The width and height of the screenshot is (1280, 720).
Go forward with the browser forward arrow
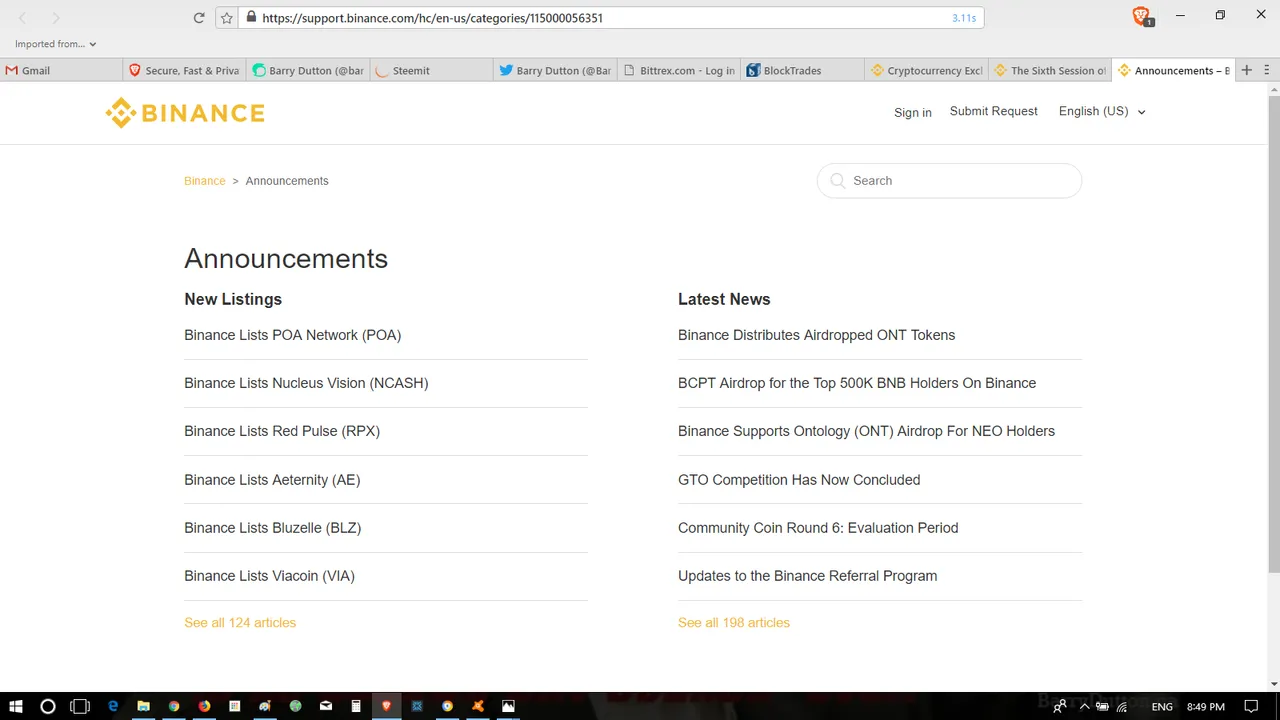click(56, 18)
